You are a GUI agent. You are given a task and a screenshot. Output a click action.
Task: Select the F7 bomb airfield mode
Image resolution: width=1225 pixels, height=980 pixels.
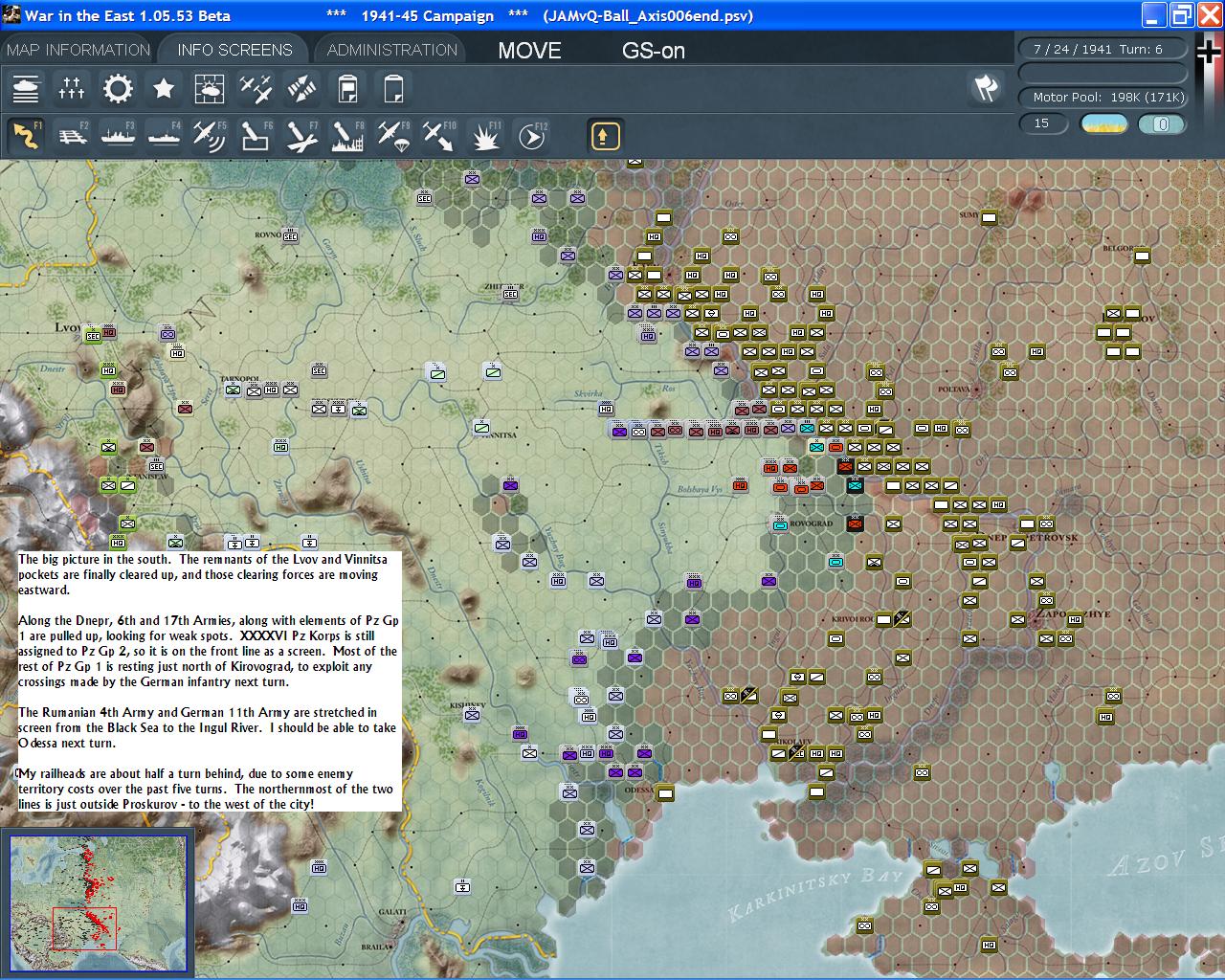[x=301, y=136]
